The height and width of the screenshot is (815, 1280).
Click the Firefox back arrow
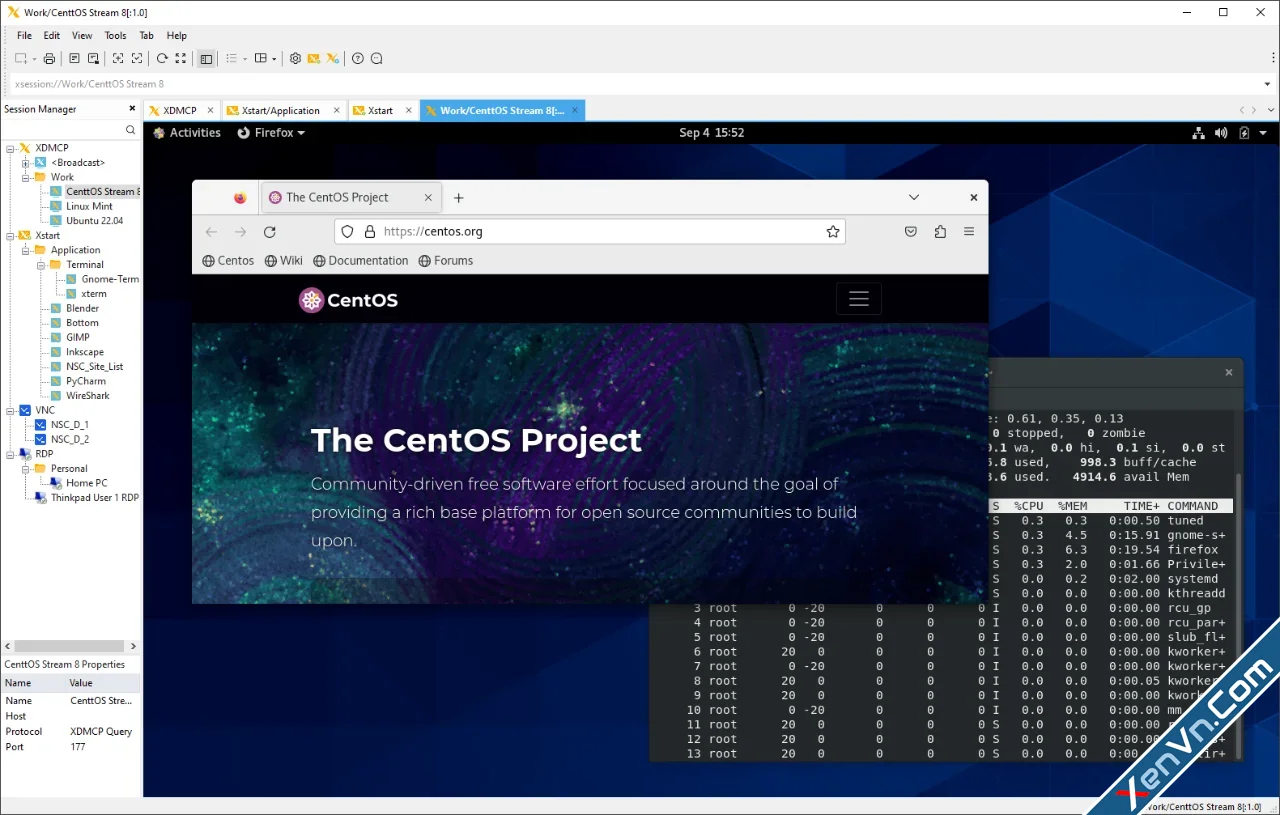(211, 231)
